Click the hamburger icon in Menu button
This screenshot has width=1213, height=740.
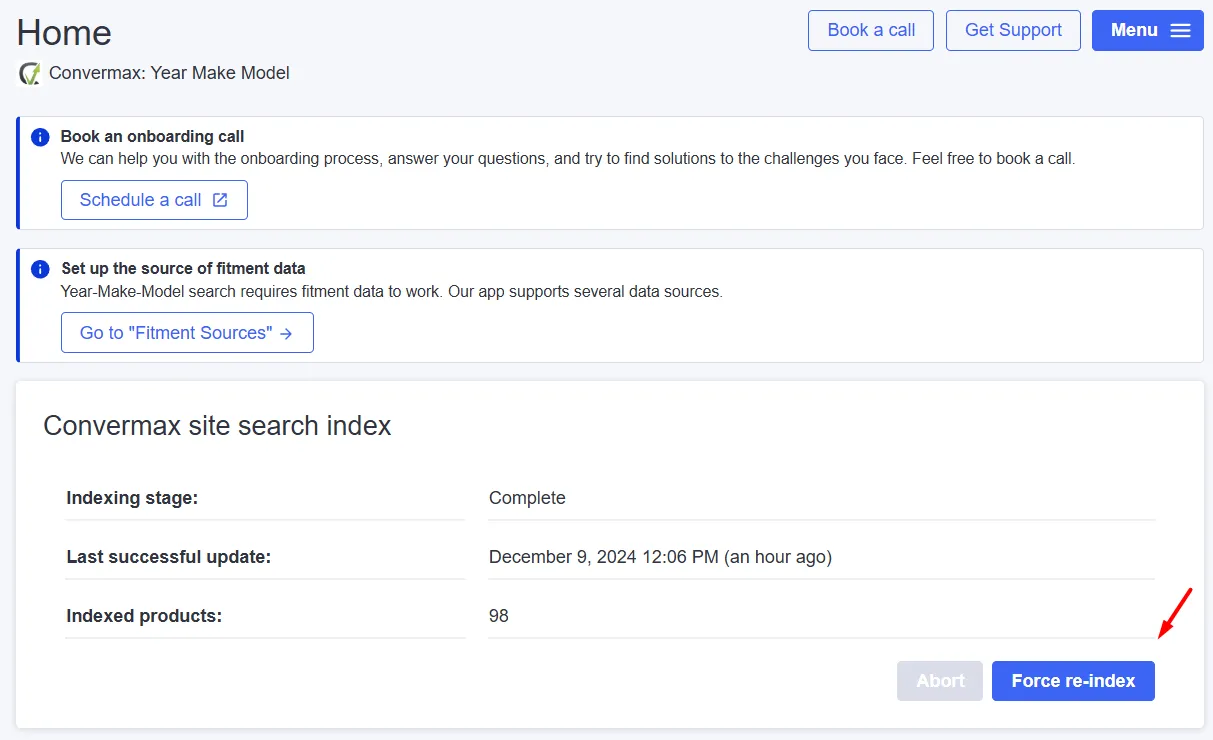pos(1180,30)
